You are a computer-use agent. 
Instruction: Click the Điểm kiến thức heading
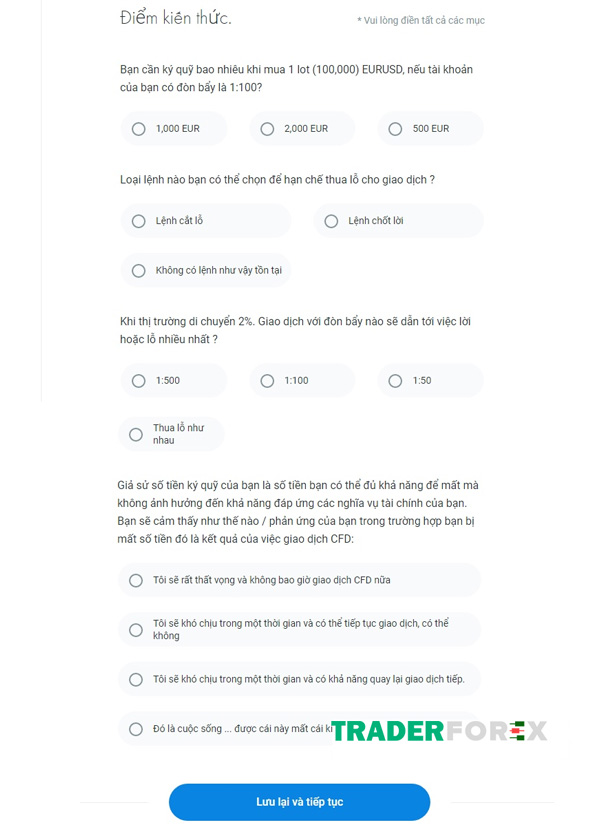pyautogui.click(x=176, y=18)
